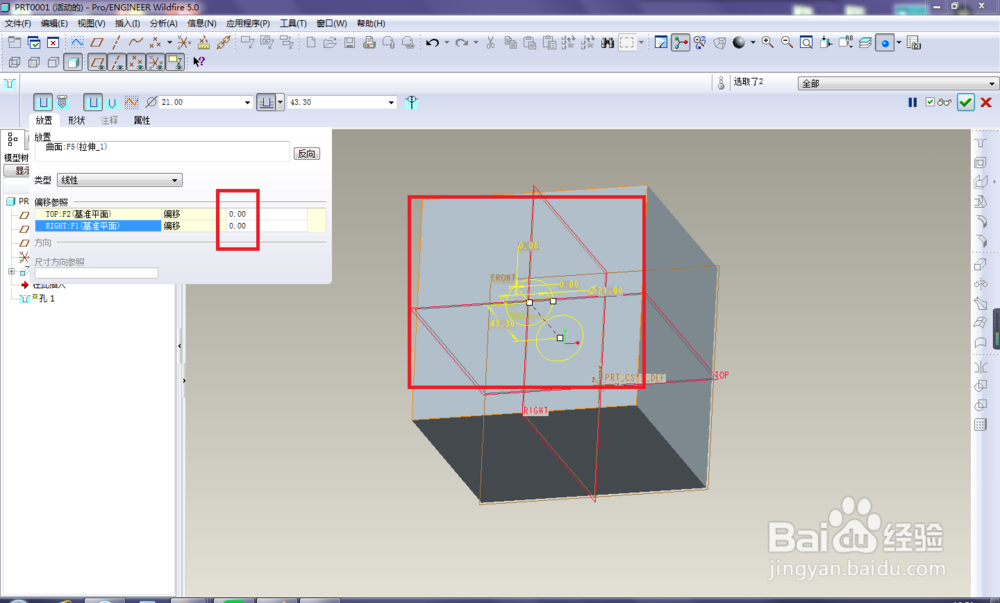Viewport: 1000px width, 603px height.
Task: Click the 反向 flip button
Action: point(307,154)
